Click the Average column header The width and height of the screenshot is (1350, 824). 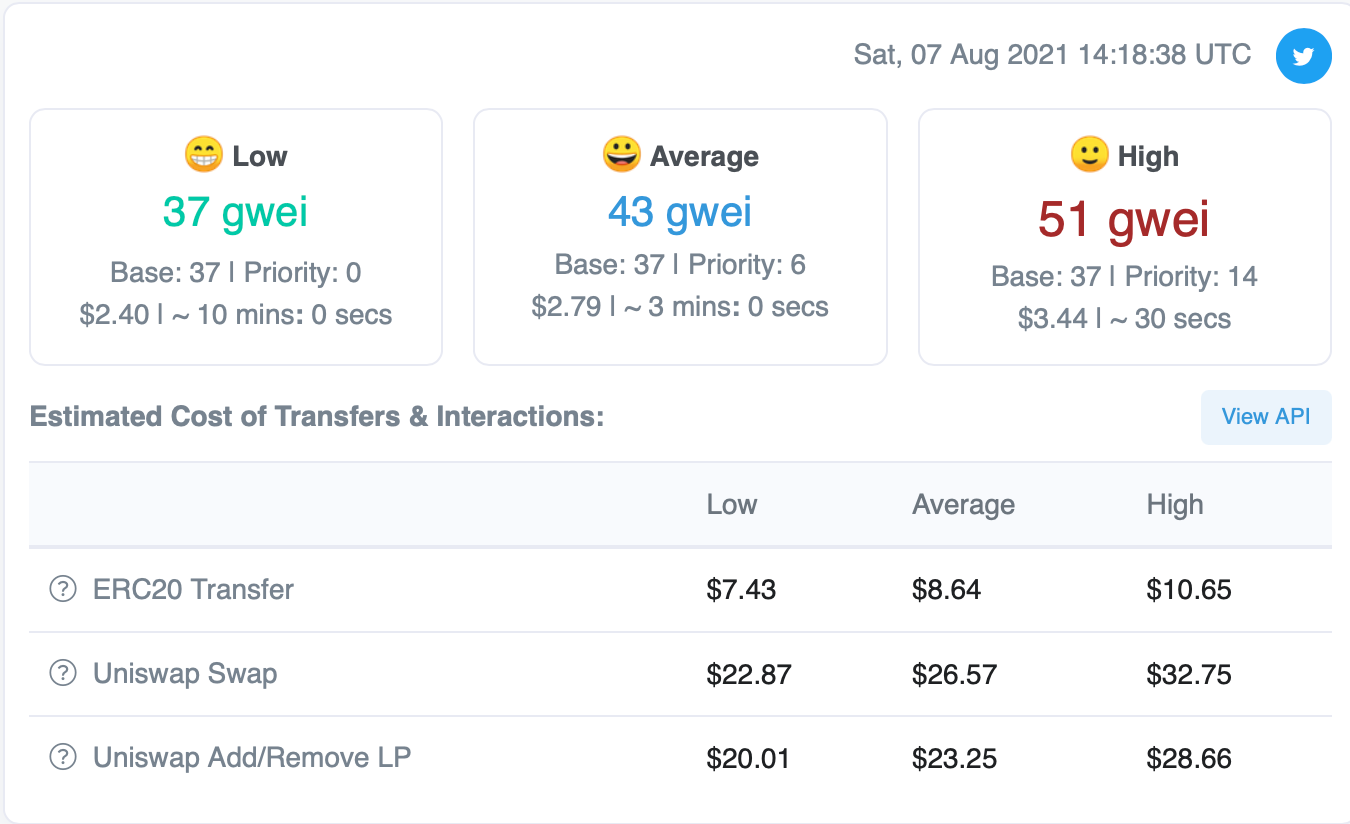coord(963,505)
